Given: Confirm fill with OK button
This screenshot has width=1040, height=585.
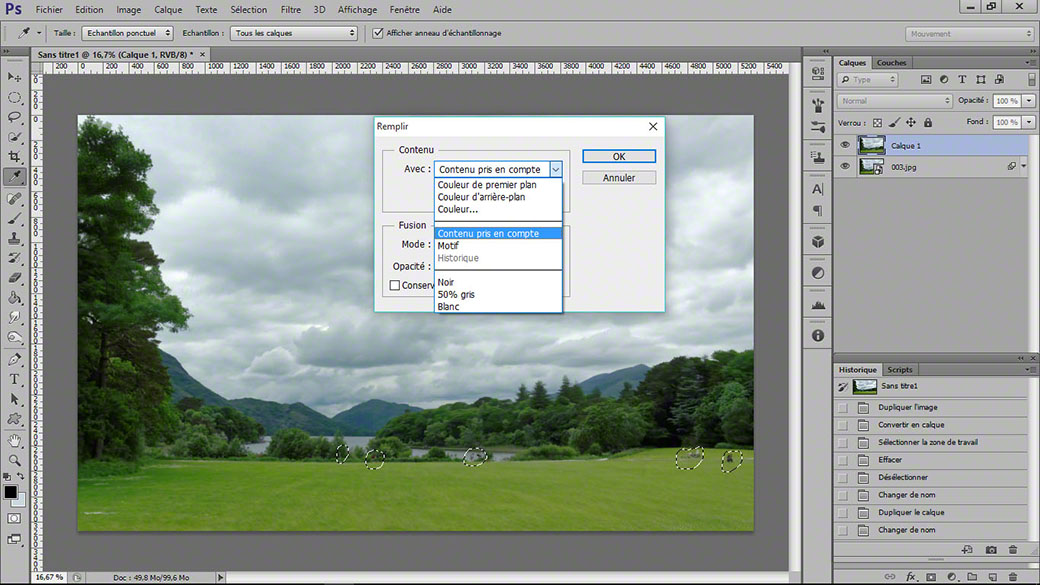Looking at the screenshot, I should (x=619, y=157).
